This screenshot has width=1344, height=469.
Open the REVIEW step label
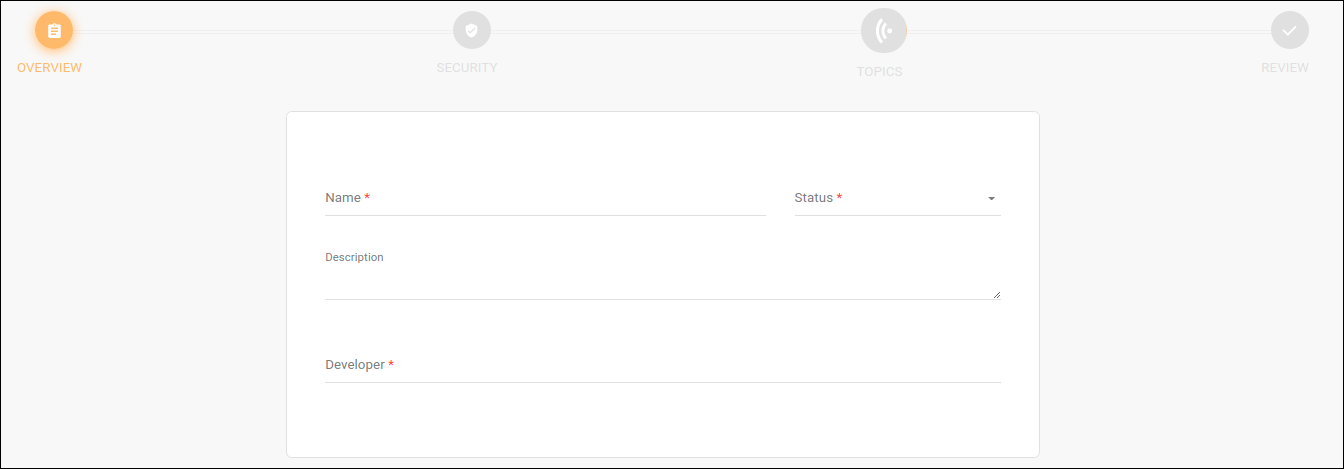[1285, 68]
